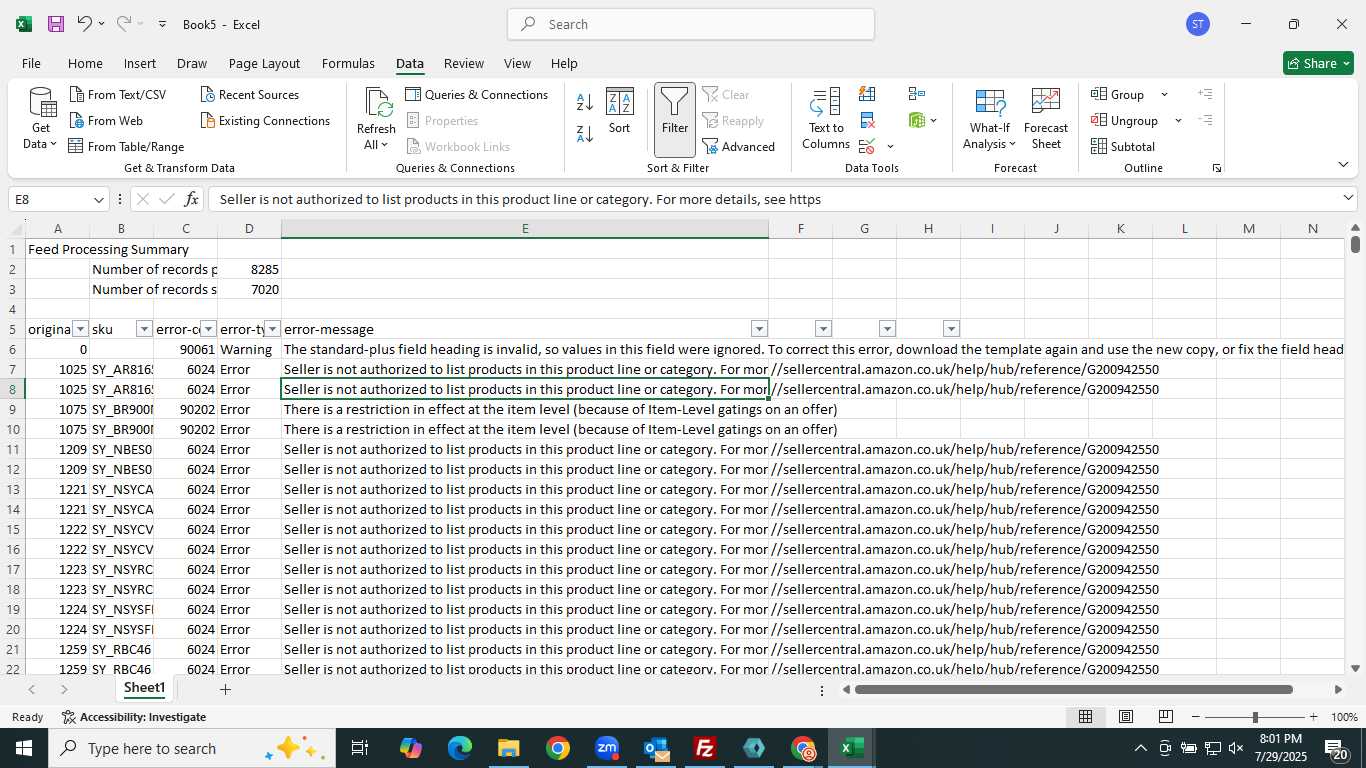
Task: Open FileZilla from the taskbar
Action: [x=705, y=748]
